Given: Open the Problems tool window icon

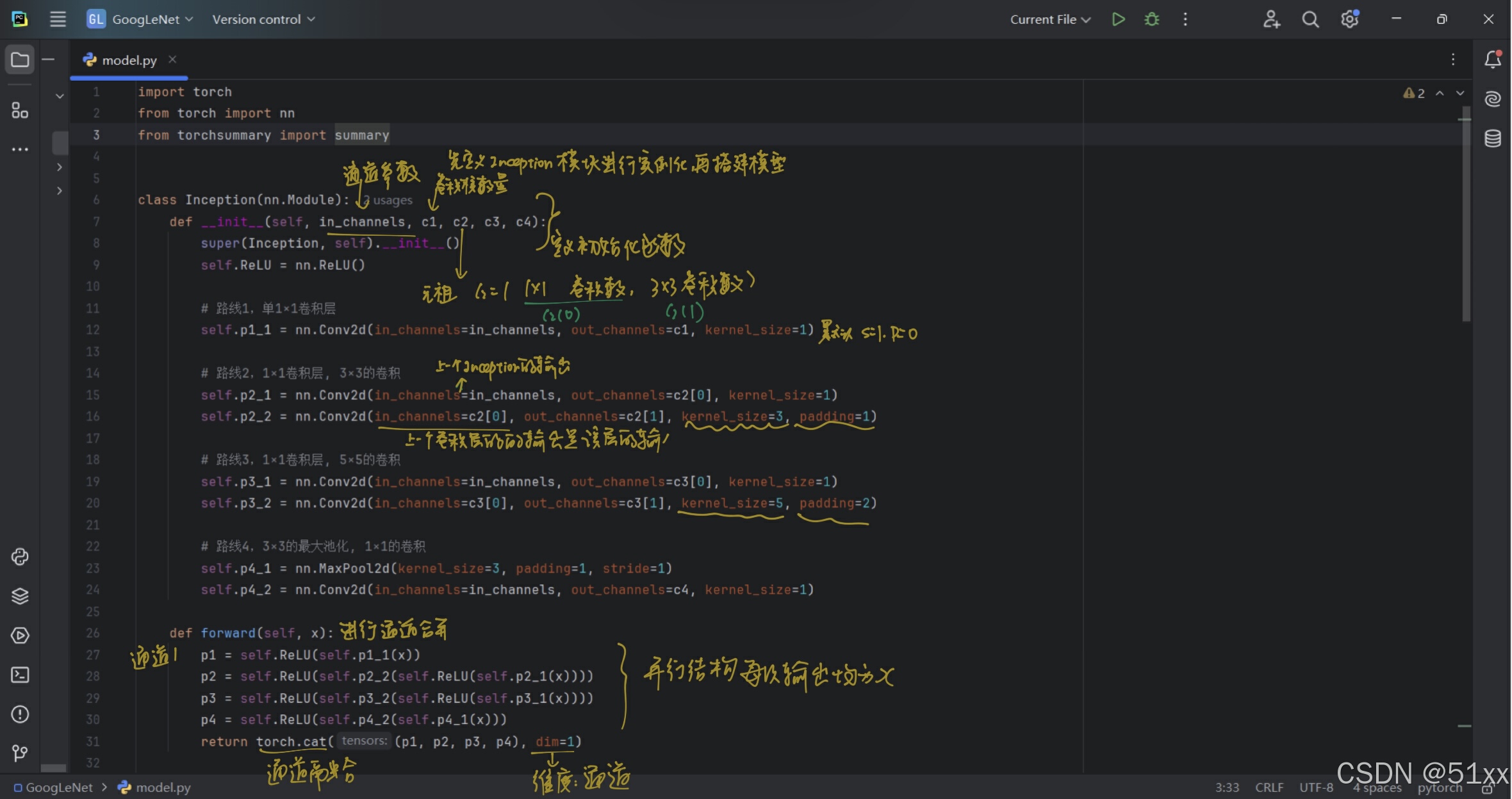Looking at the screenshot, I should [20, 714].
